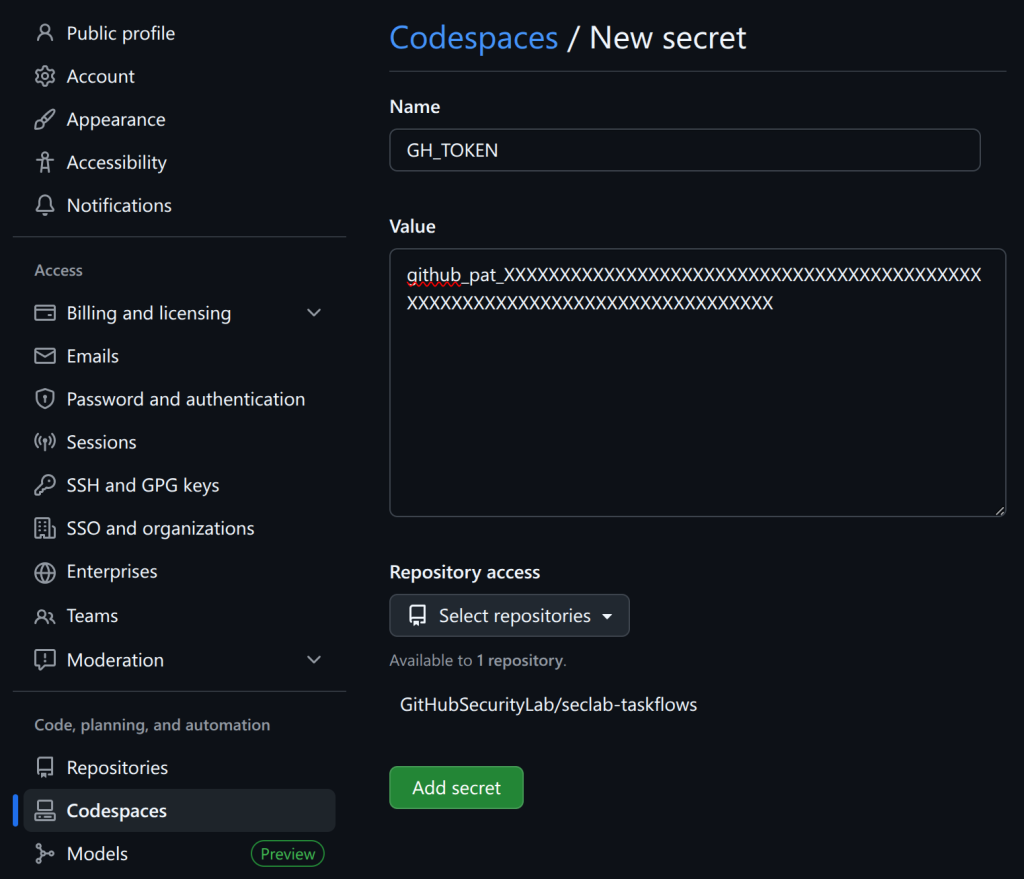Click the Sessions broadcast icon
Viewport: 1024px width, 879px height.
[45, 442]
